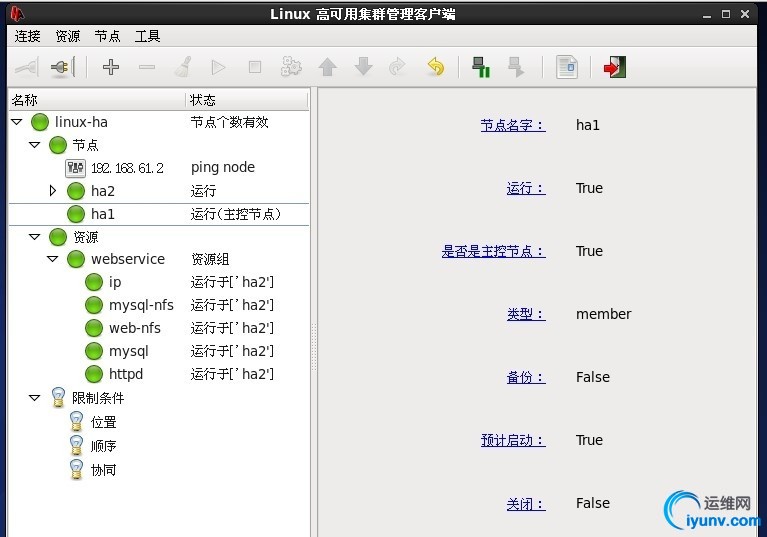This screenshot has width=767, height=537.
Task: Click the 关闭 label link
Action: click(x=526, y=503)
